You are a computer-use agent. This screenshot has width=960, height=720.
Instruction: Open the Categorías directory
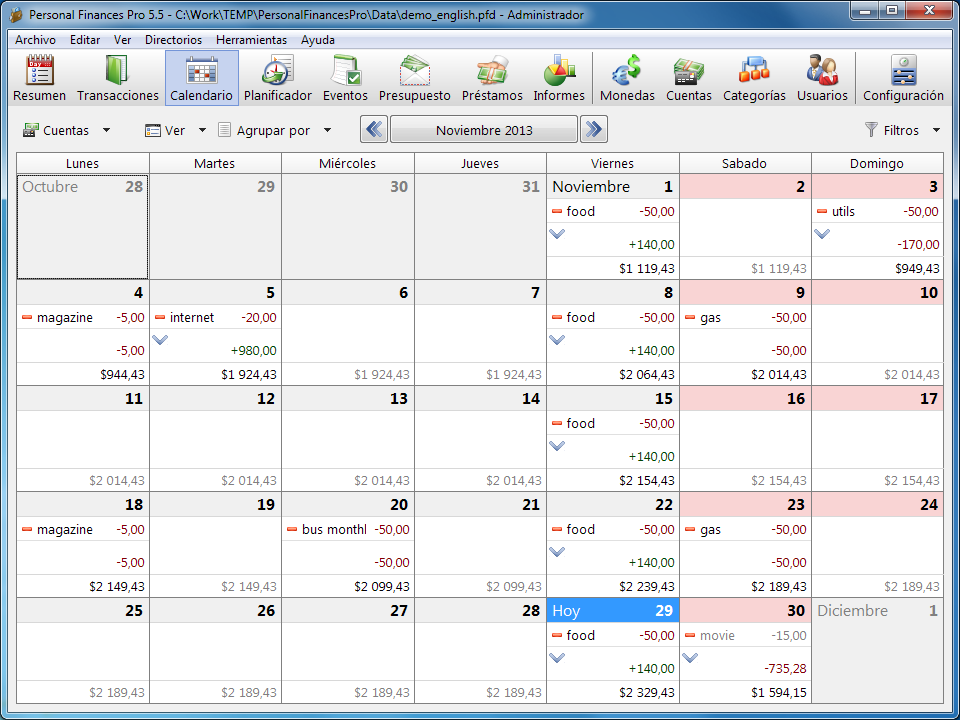pos(754,78)
